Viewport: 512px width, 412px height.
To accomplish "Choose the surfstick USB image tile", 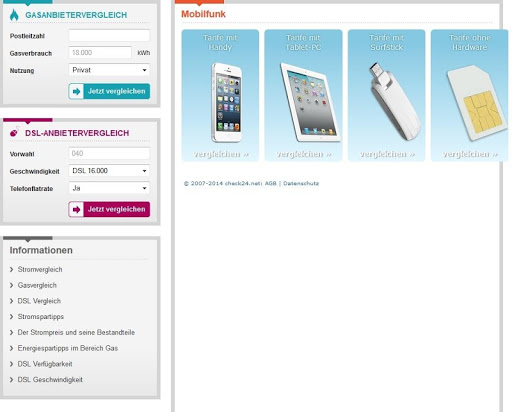I will point(393,101).
